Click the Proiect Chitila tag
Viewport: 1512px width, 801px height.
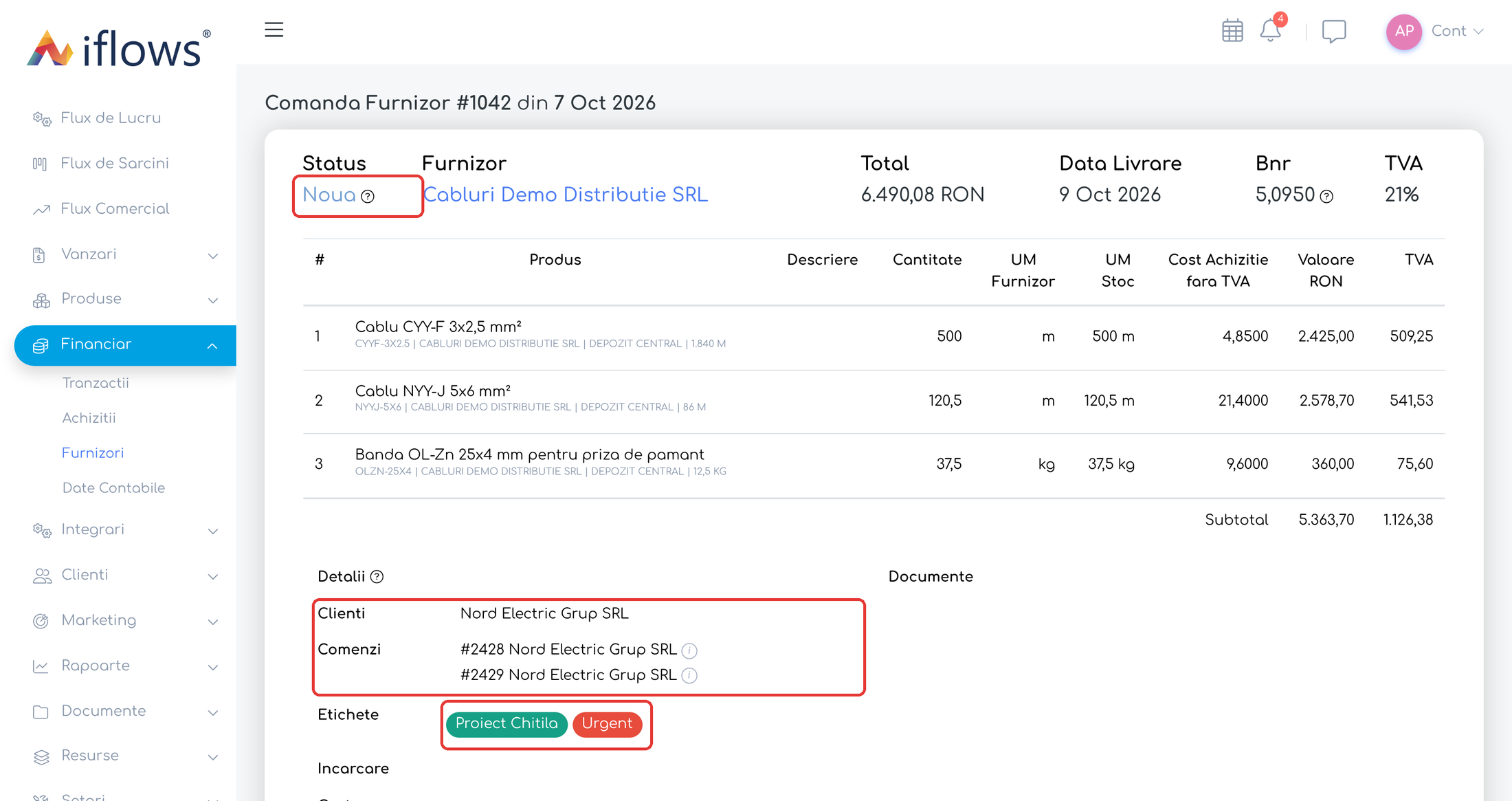[x=507, y=724]
